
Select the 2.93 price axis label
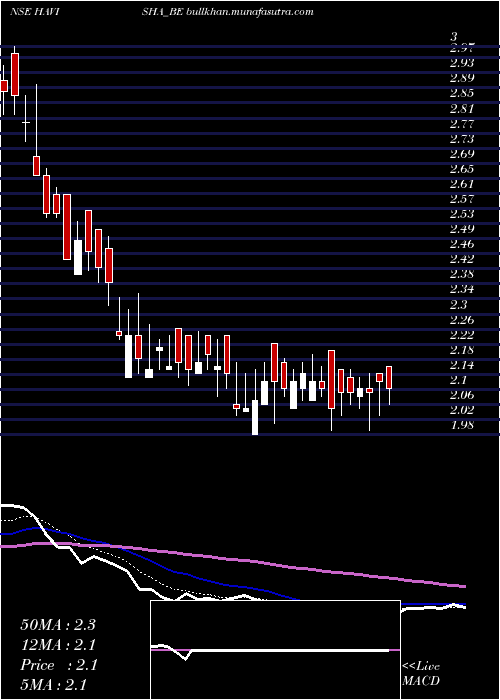pyautogui.click(x=462, y=62)
